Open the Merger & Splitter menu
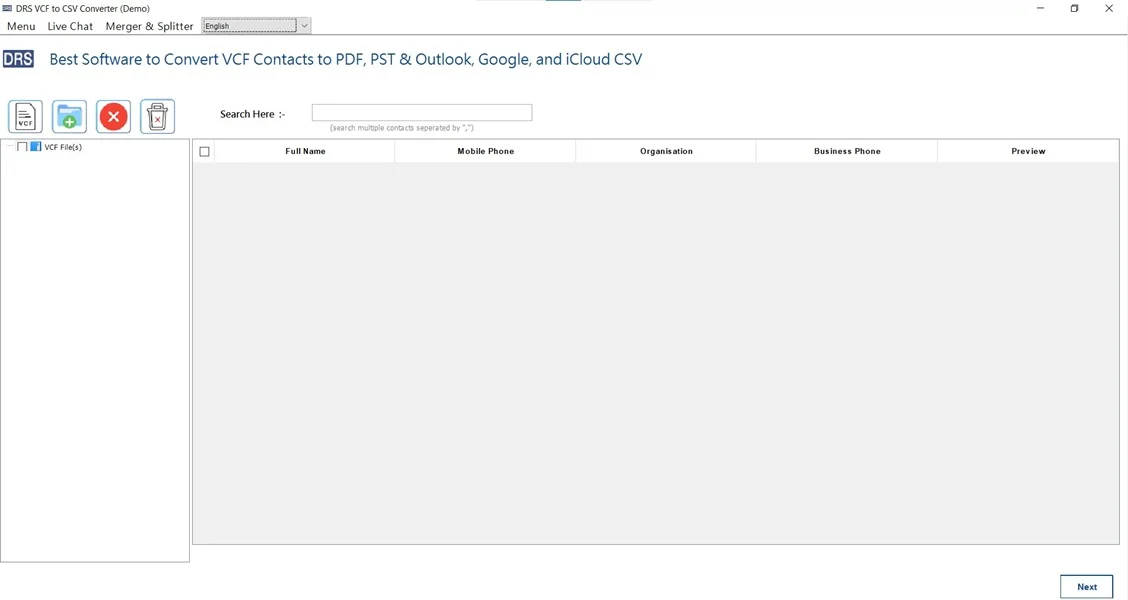 pos(149,26)
